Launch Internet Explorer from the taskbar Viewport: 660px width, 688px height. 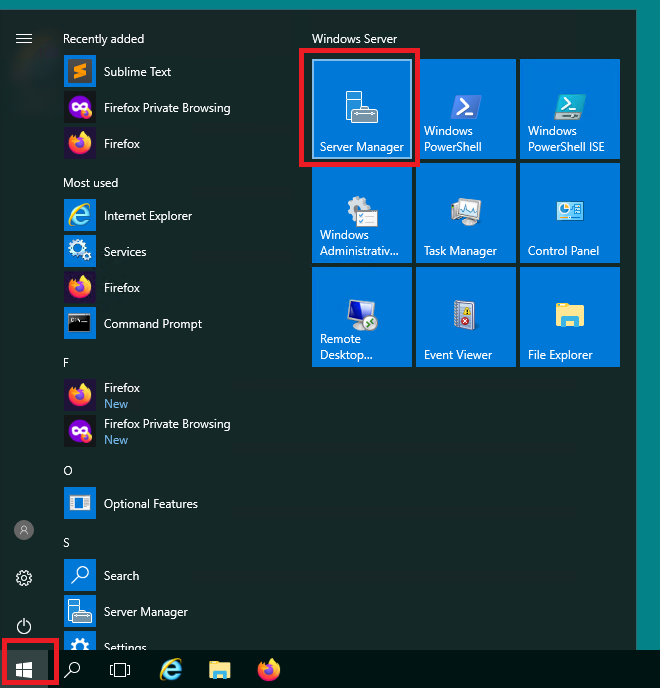171,670
